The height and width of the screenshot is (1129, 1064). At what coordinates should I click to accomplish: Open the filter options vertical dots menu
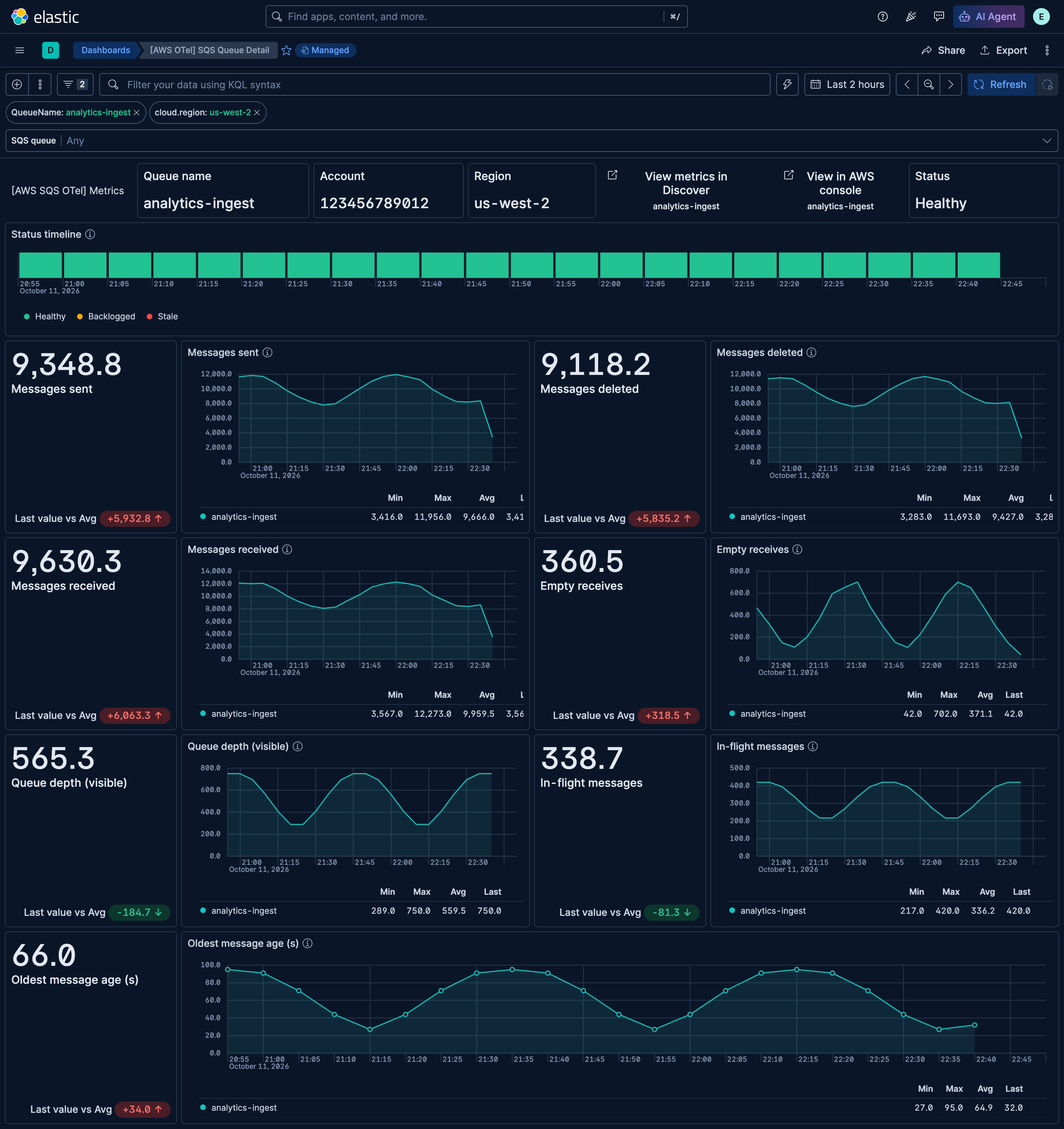tap(40, 84)
